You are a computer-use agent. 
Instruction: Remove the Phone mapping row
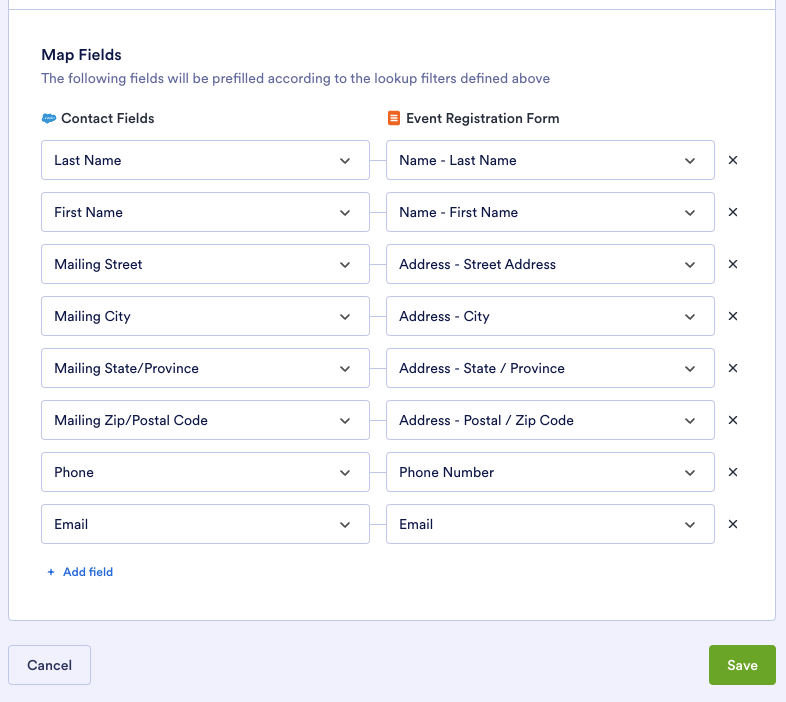coord(732,472)
